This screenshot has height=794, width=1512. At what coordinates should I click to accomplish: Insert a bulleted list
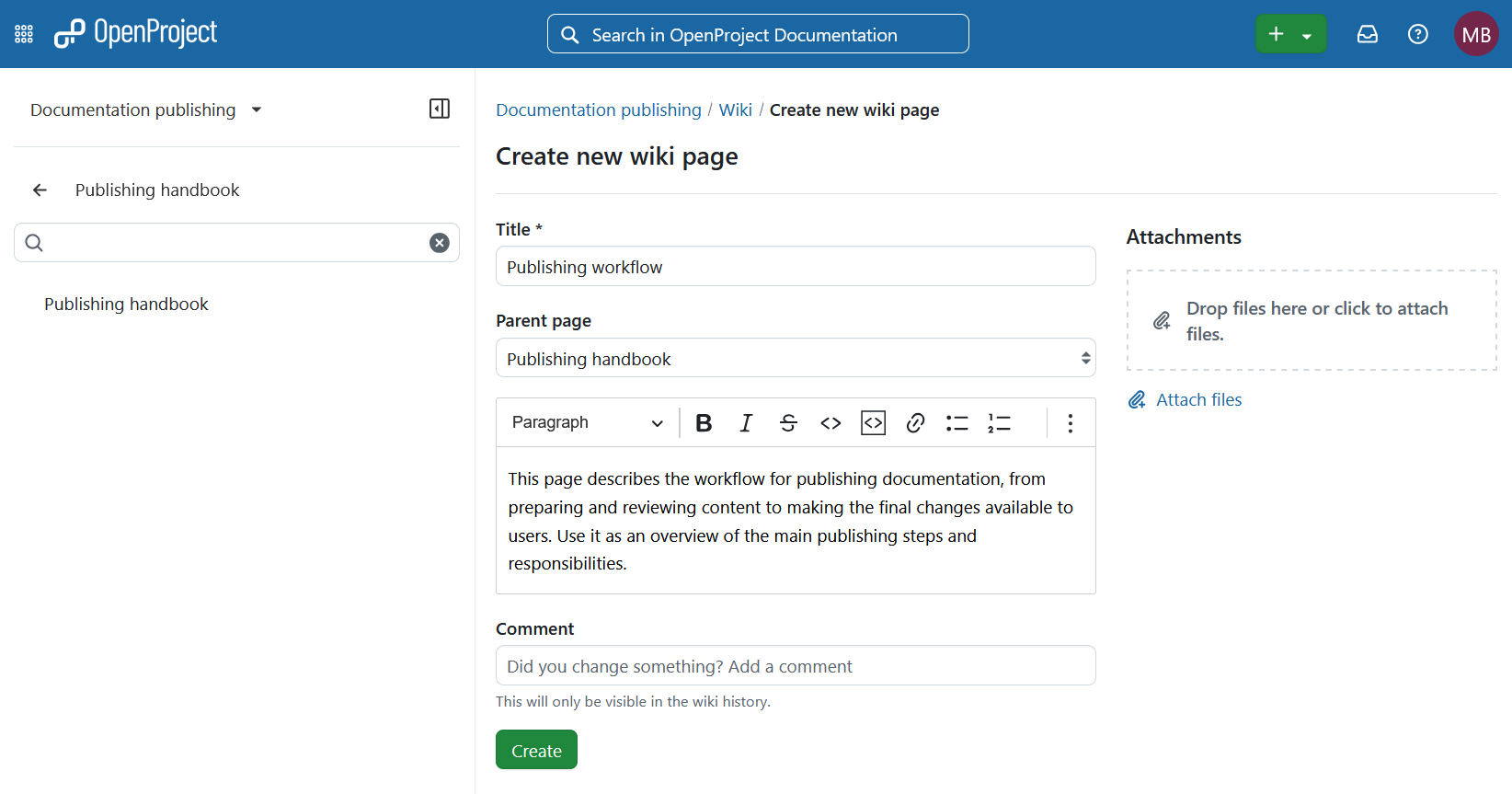tap(957, 422)
